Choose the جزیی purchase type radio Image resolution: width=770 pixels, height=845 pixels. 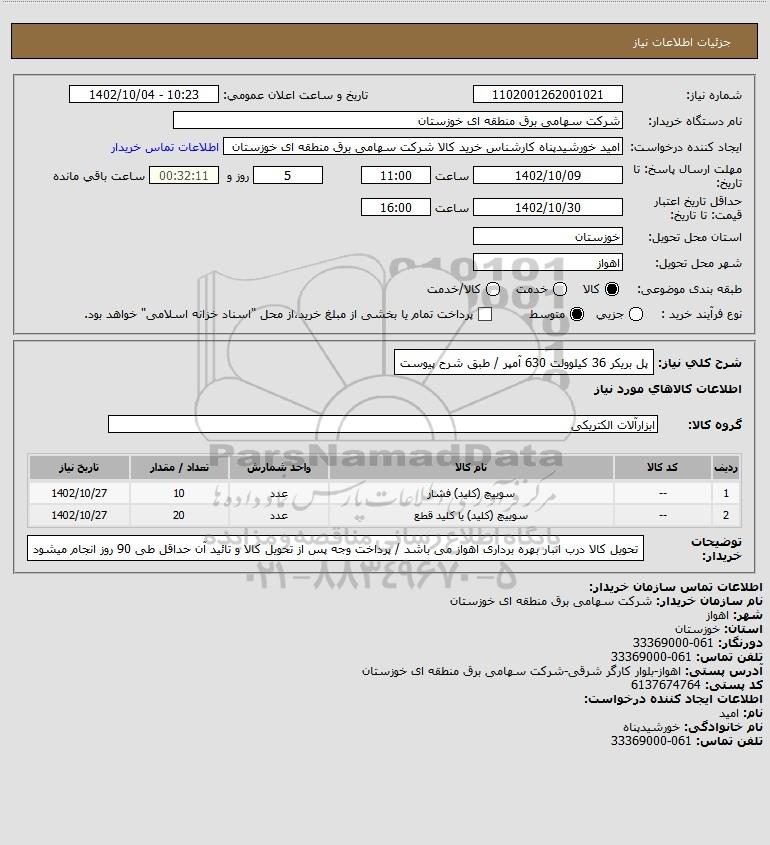point(636,314)
